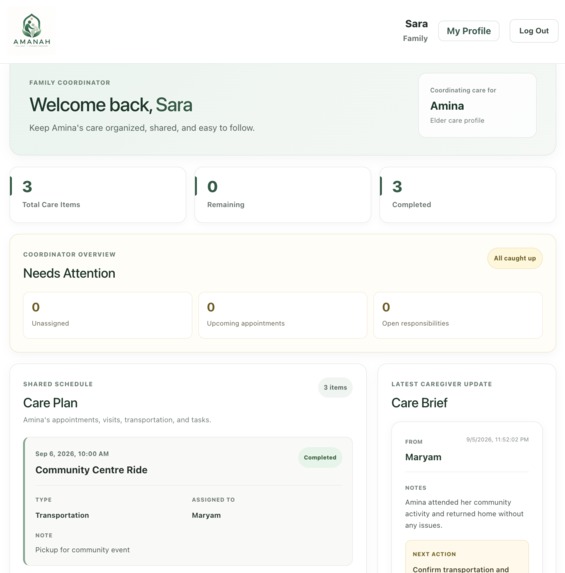Image resolution: width=565 pixels, height=573 pixels.
Task: Select the FAMILY COORDINATOR label
Action: (x=70, y=83)
